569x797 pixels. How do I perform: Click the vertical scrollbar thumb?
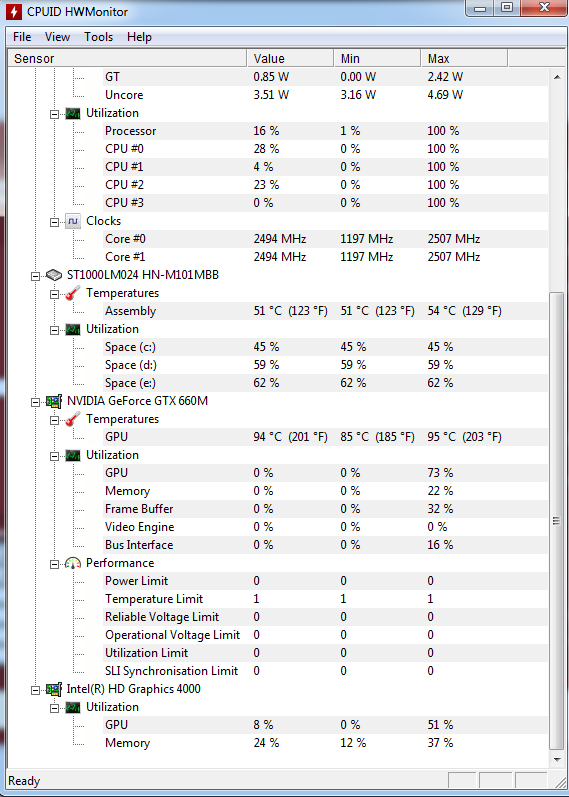(556, 521)
